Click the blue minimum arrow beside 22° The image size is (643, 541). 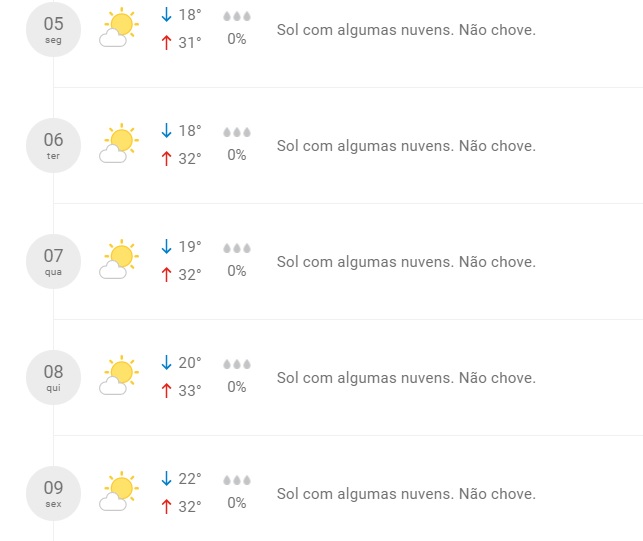pyautogui.click(x=166, y=479)
